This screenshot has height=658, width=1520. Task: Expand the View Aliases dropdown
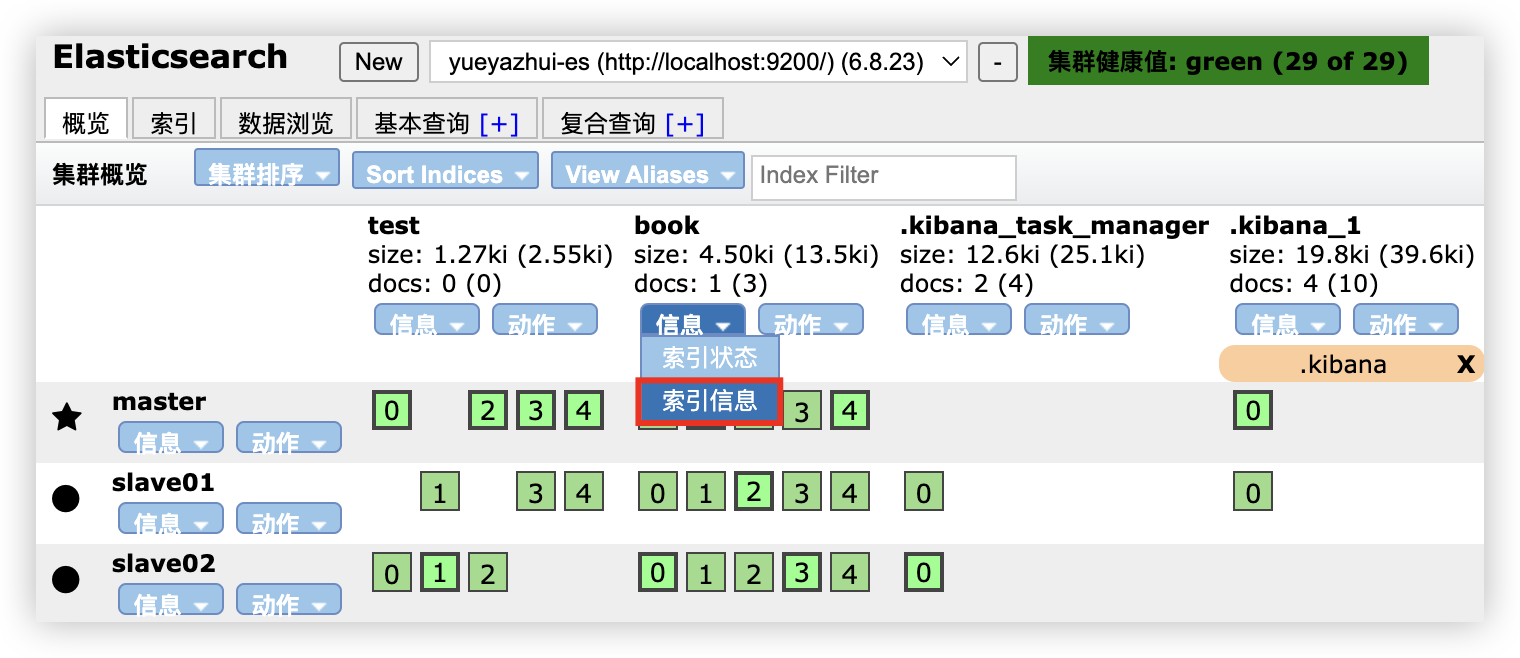click(x=648, y=171)
